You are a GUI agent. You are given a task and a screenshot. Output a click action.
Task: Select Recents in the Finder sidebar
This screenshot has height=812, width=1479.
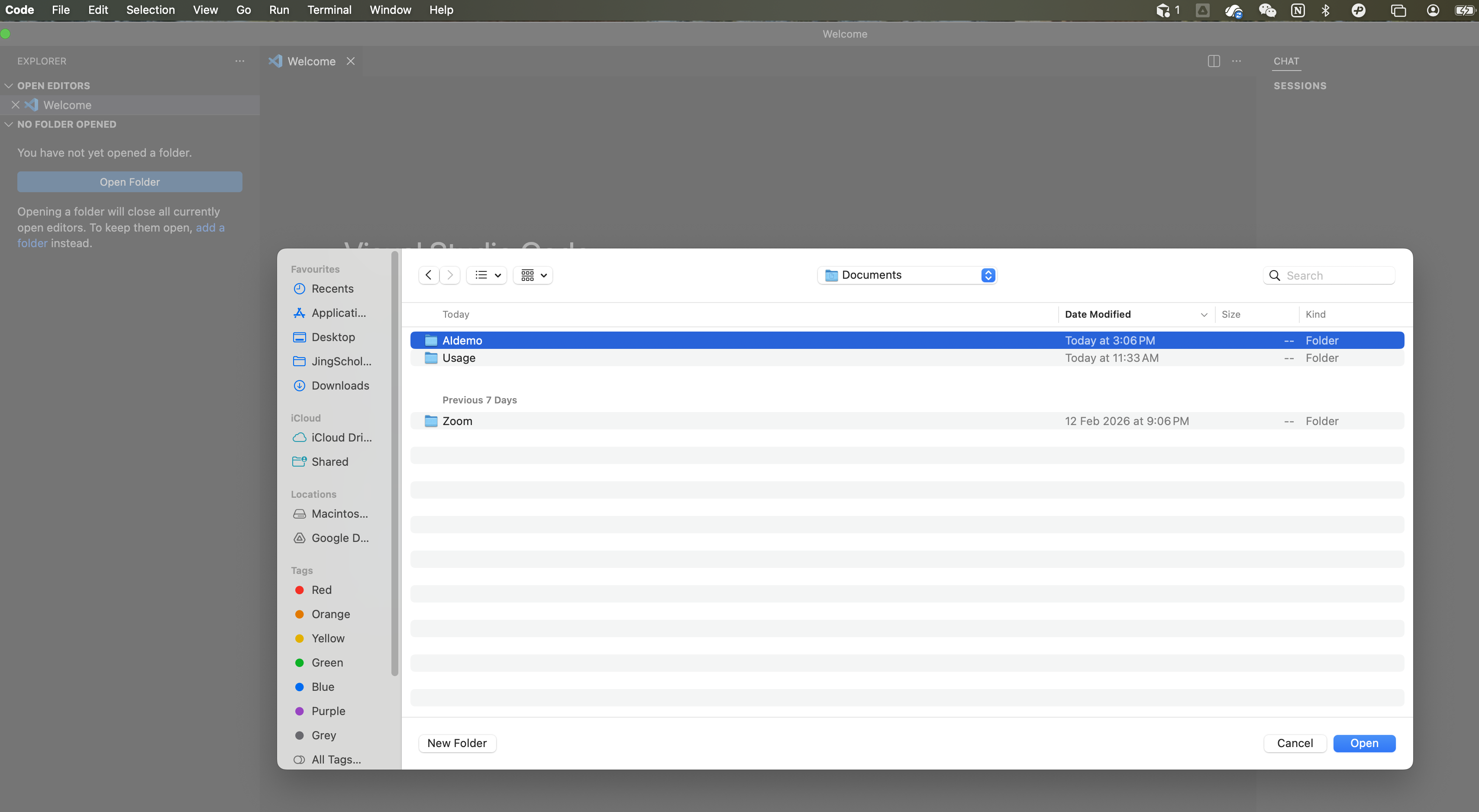tap(333, 289)
